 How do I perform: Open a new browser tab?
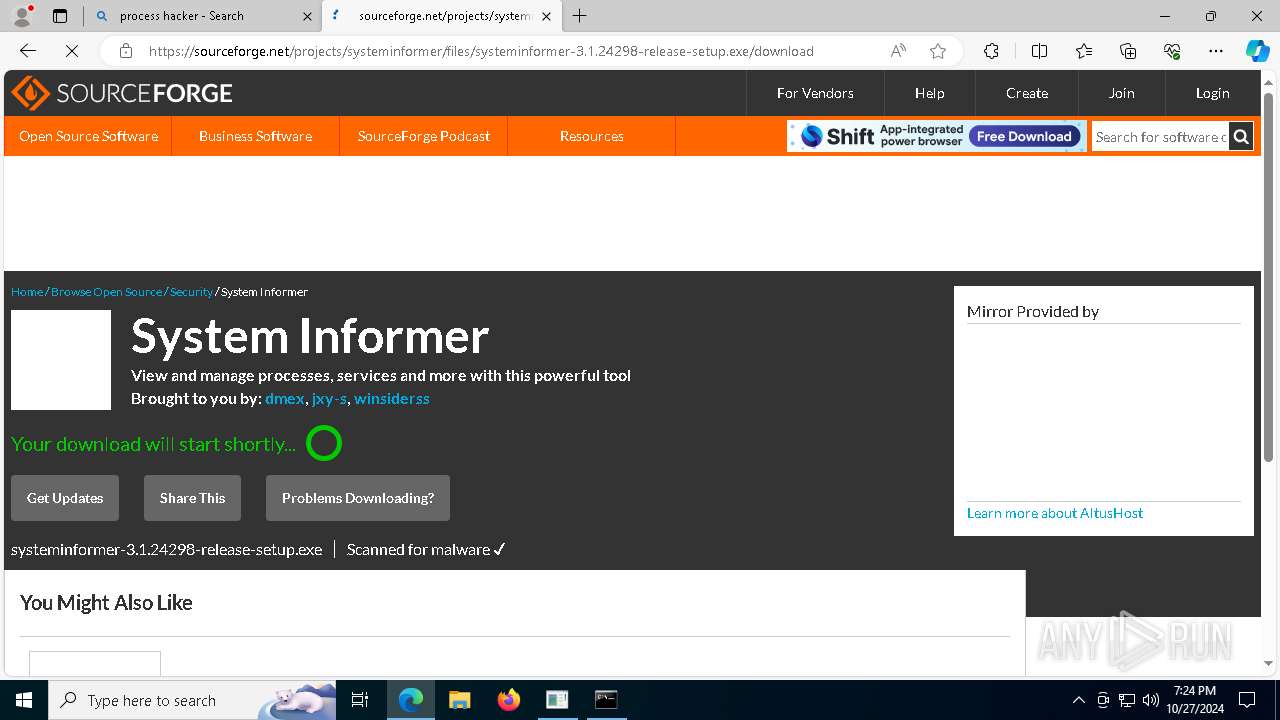click(x=580, y=16)
